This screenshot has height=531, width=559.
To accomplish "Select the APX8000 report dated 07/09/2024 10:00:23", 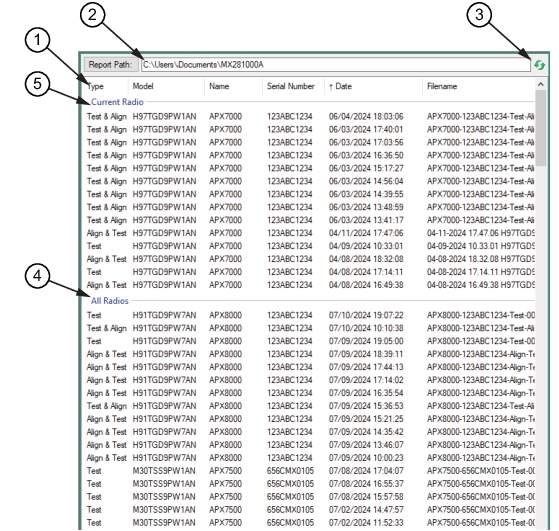I will (310, 458).
